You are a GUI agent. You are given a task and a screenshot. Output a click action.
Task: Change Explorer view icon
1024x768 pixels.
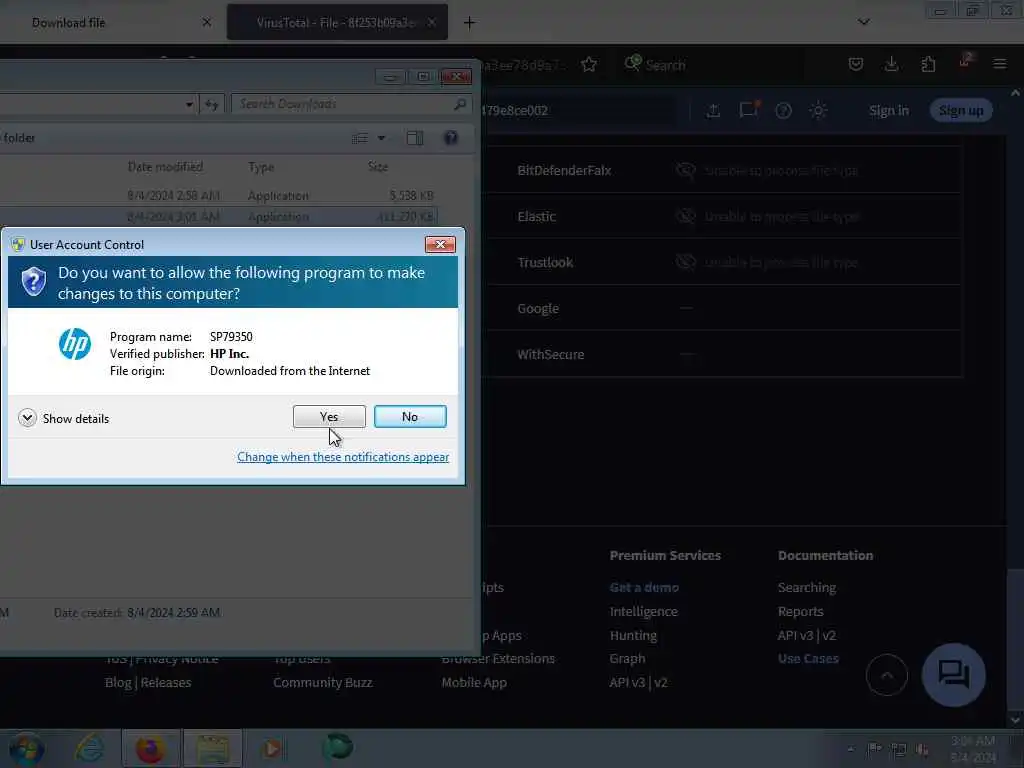(360, 138)
